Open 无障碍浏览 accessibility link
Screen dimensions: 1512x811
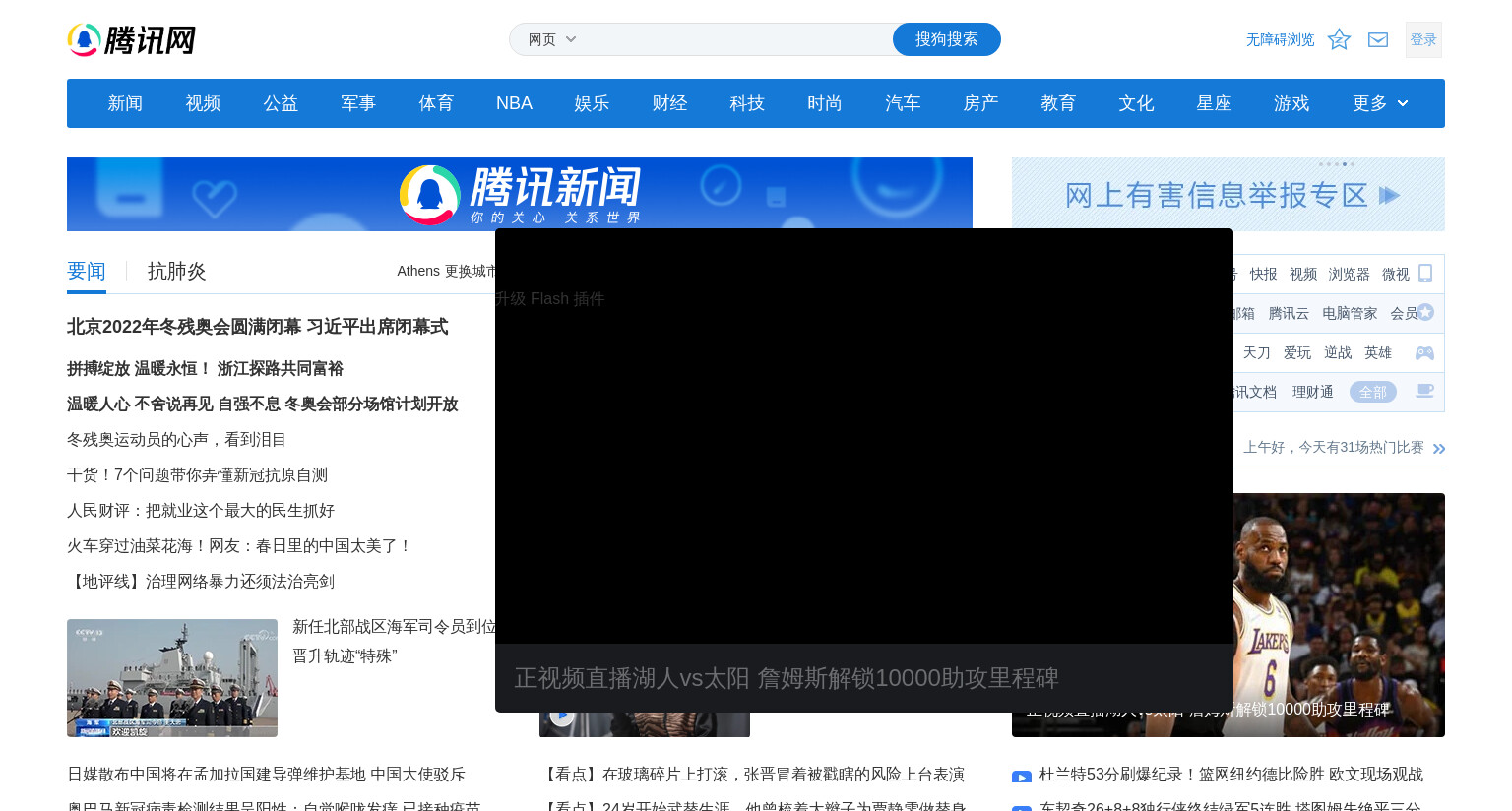(1280, 39)
